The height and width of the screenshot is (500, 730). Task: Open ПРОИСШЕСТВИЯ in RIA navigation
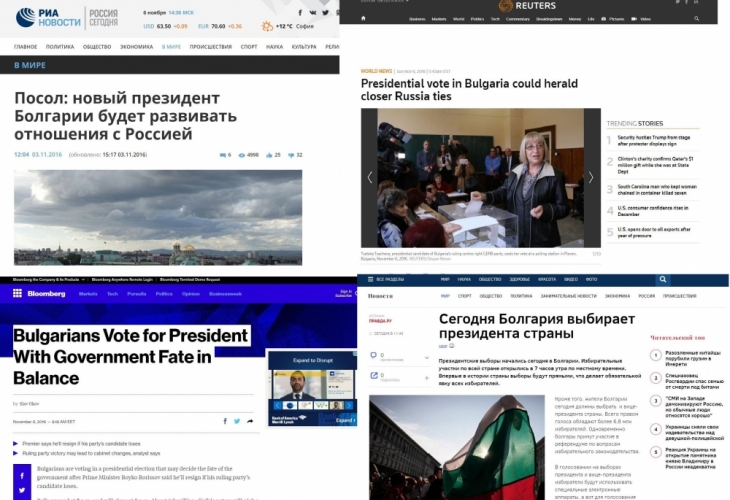pyautogui.click(x=210, y=47)
